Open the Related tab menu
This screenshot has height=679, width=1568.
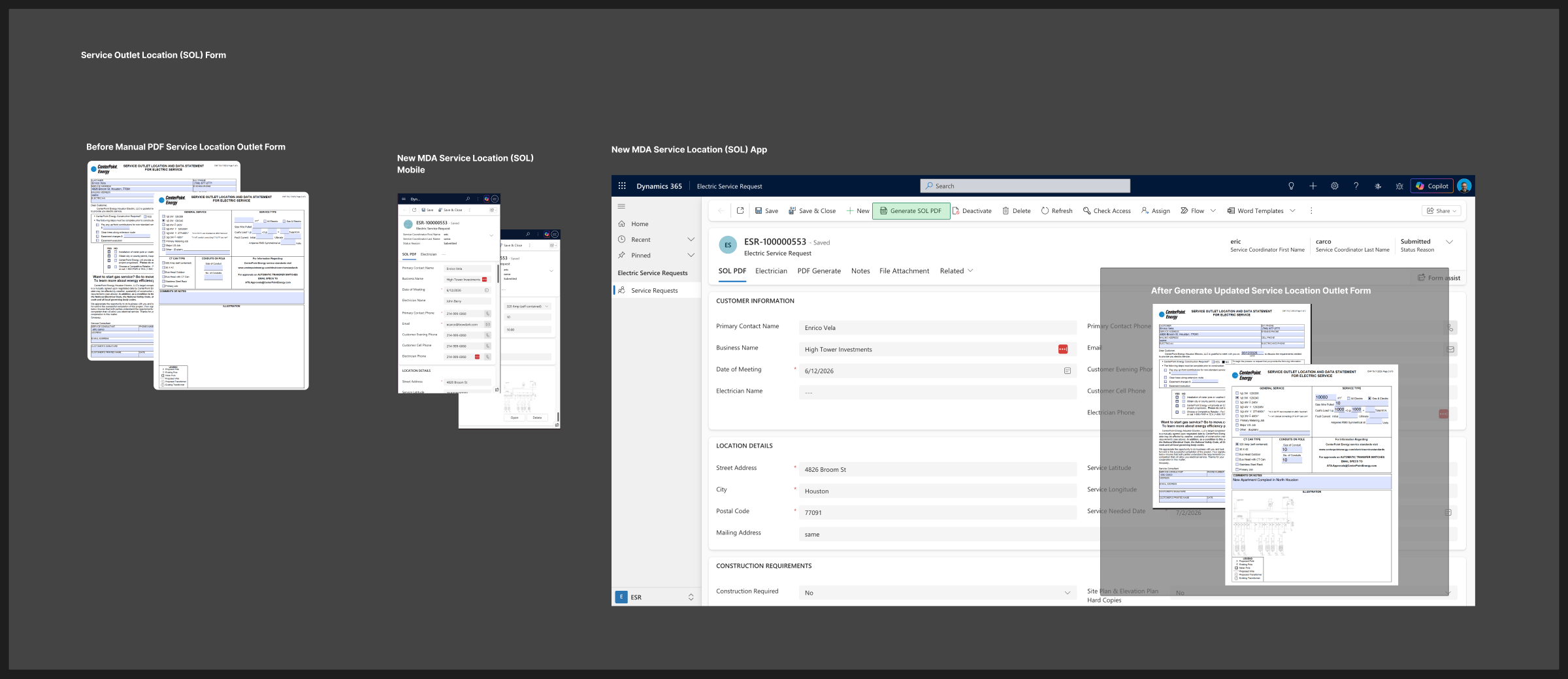point(956,271)
